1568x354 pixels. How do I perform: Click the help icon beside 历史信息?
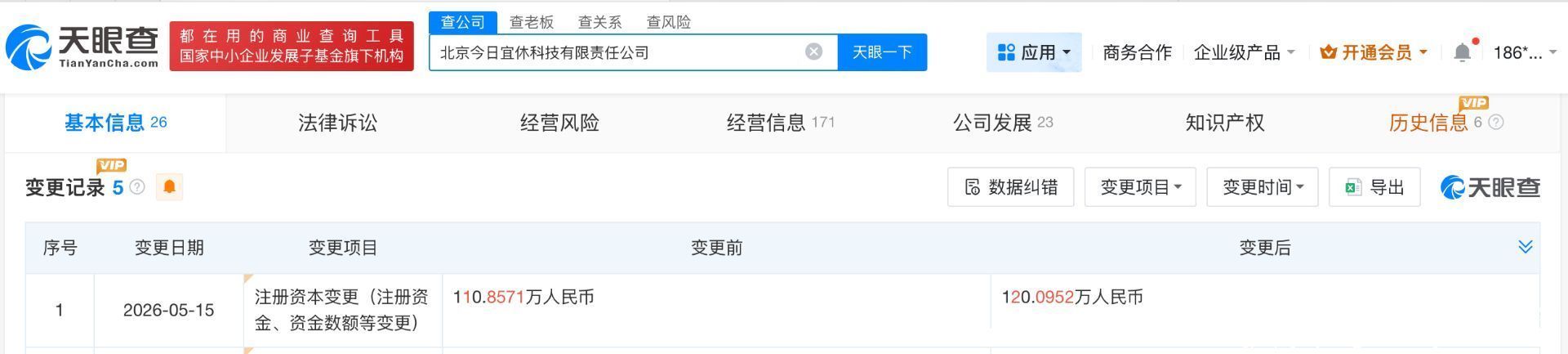[x=1495, y=123]
